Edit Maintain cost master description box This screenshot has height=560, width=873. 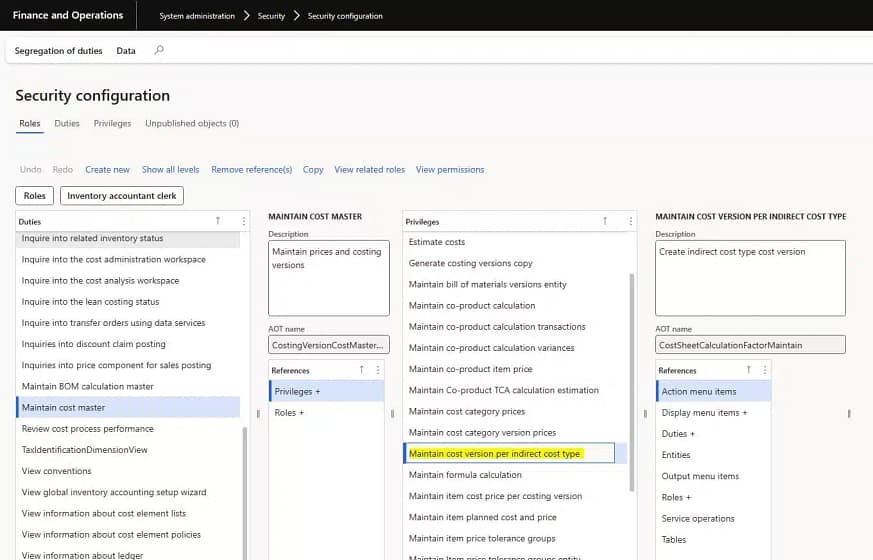(x=328, y=278)
